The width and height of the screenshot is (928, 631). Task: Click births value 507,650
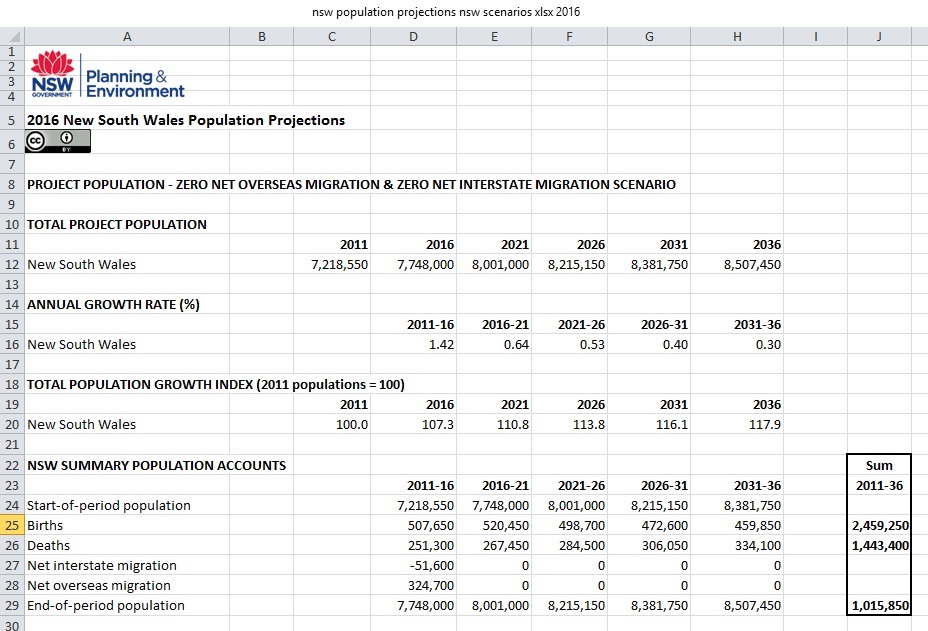pyautogui.click(x=430, y=526)
